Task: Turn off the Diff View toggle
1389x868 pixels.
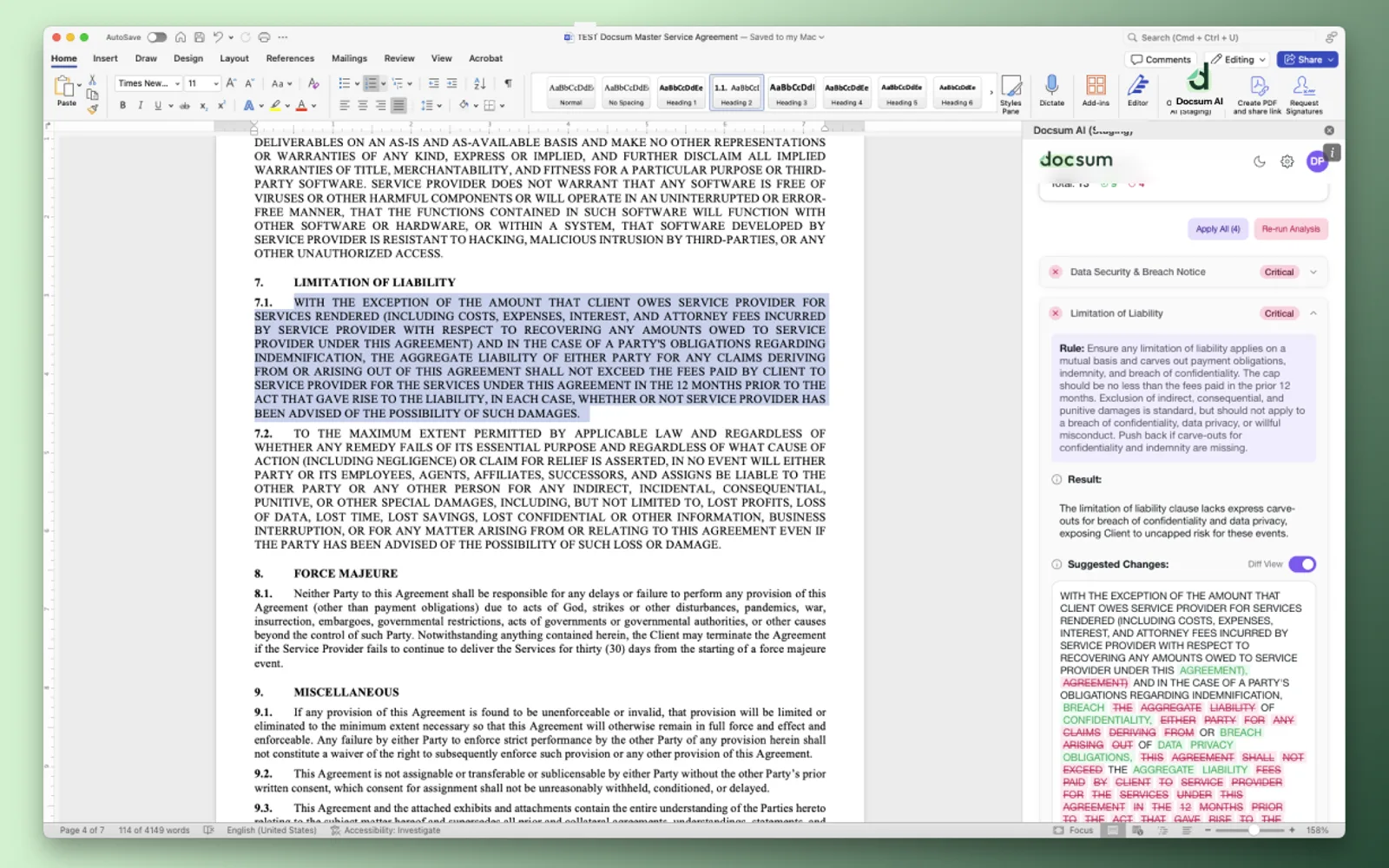Action: [x=1302, y=564]
